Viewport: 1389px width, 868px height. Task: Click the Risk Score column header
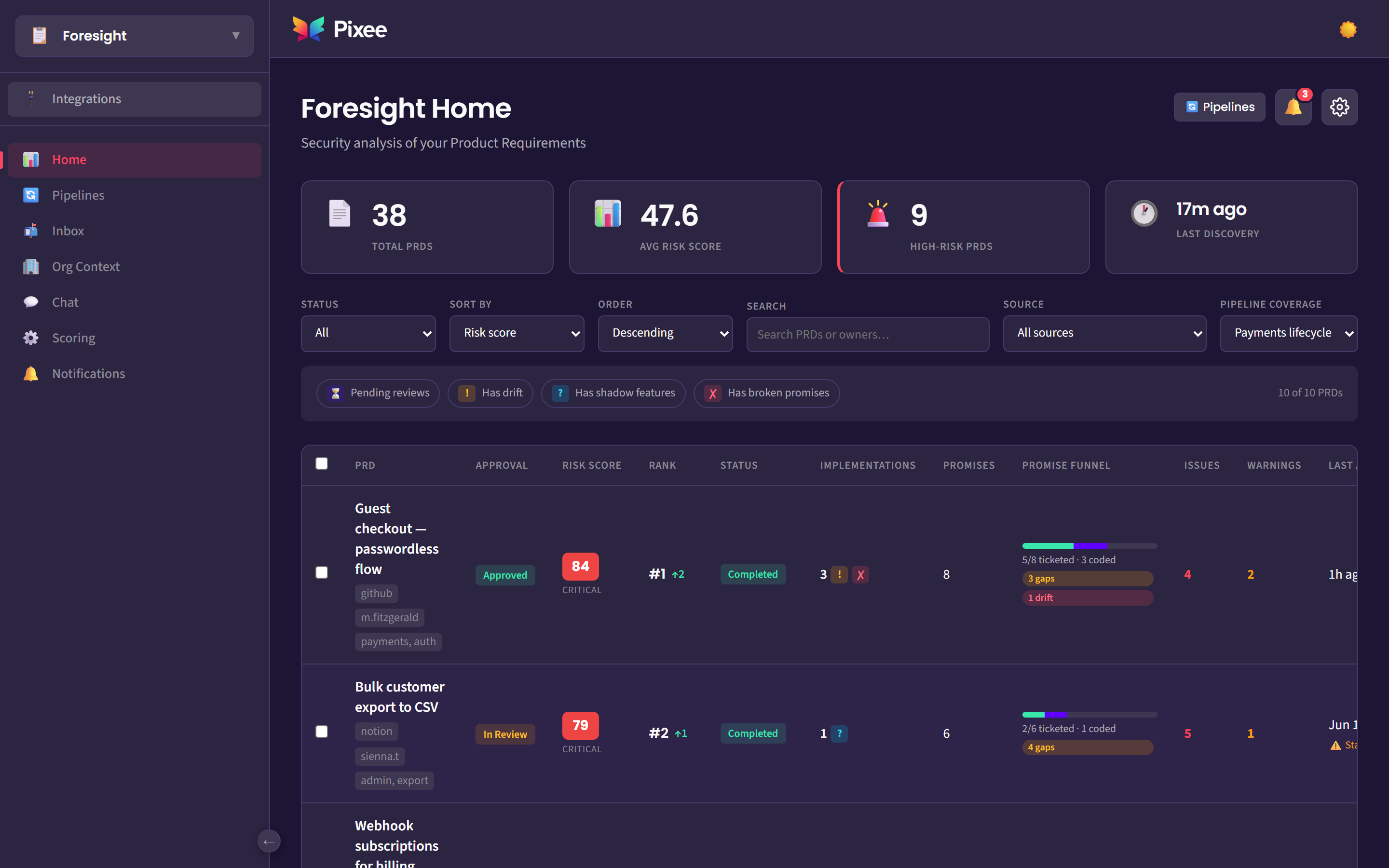591,465
